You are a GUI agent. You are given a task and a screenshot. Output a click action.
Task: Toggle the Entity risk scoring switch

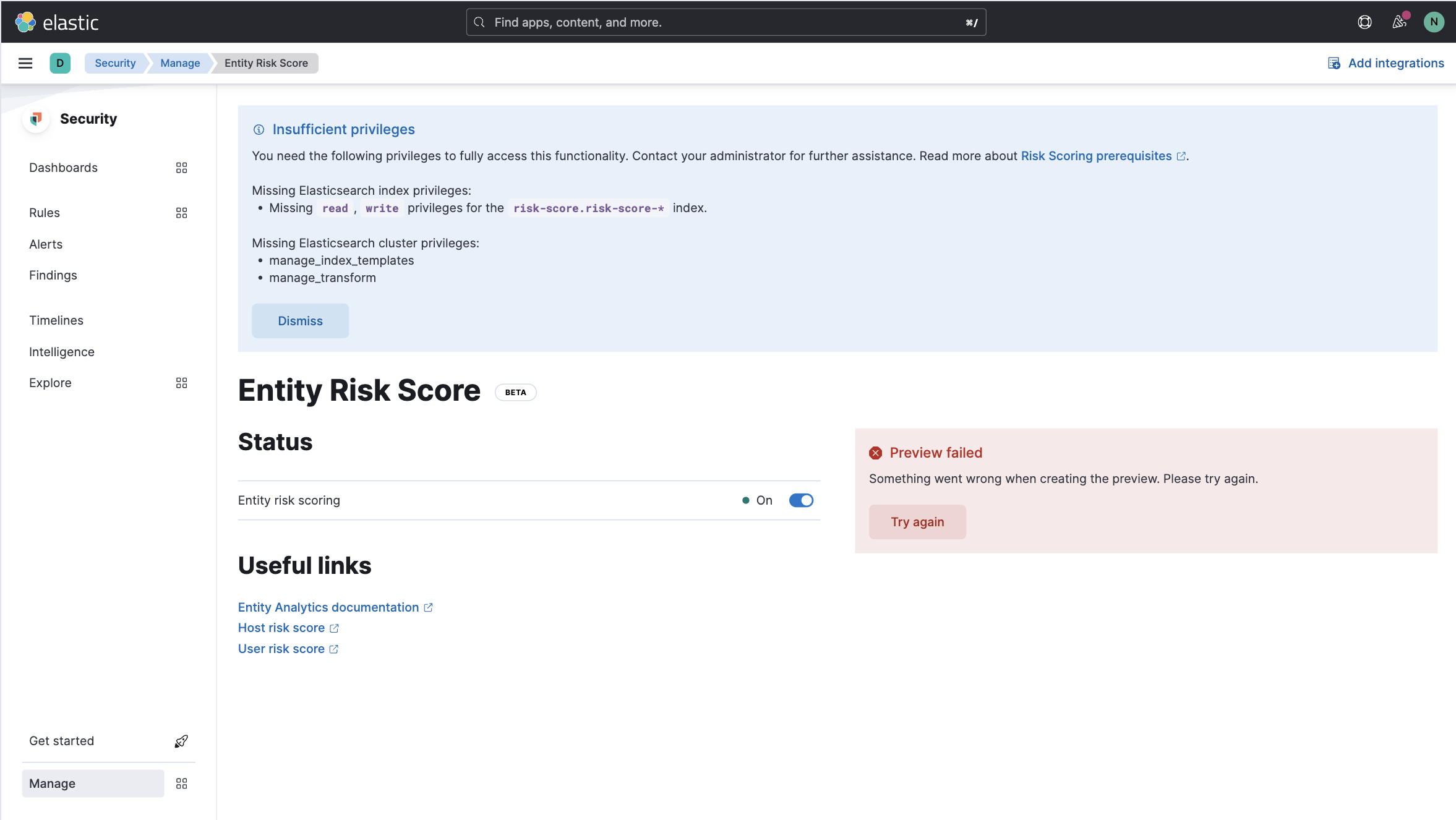tap(801, 500)
